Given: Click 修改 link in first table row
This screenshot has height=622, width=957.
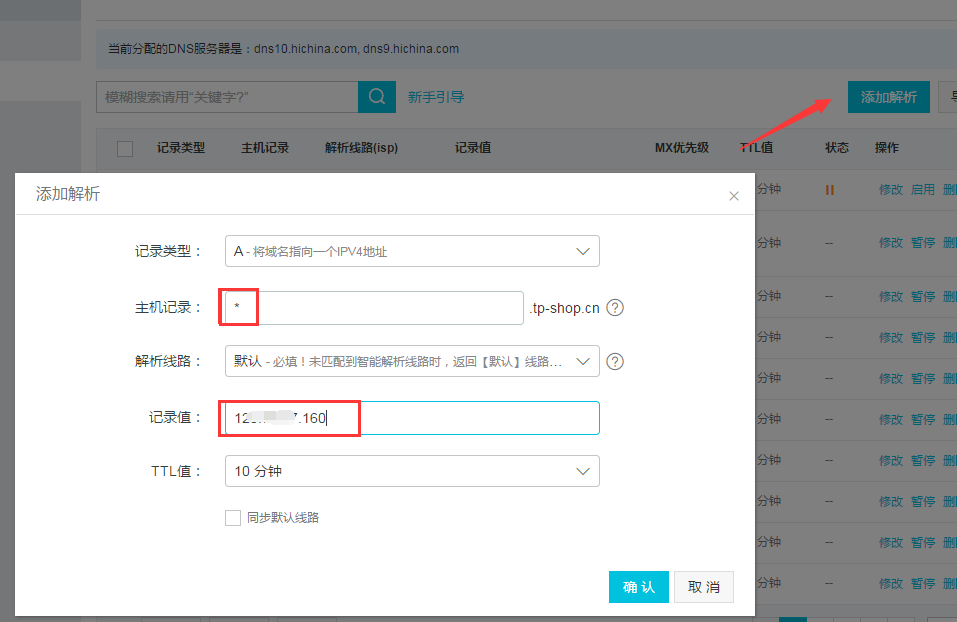Looking at the screenshot, I should pos(890,189).
